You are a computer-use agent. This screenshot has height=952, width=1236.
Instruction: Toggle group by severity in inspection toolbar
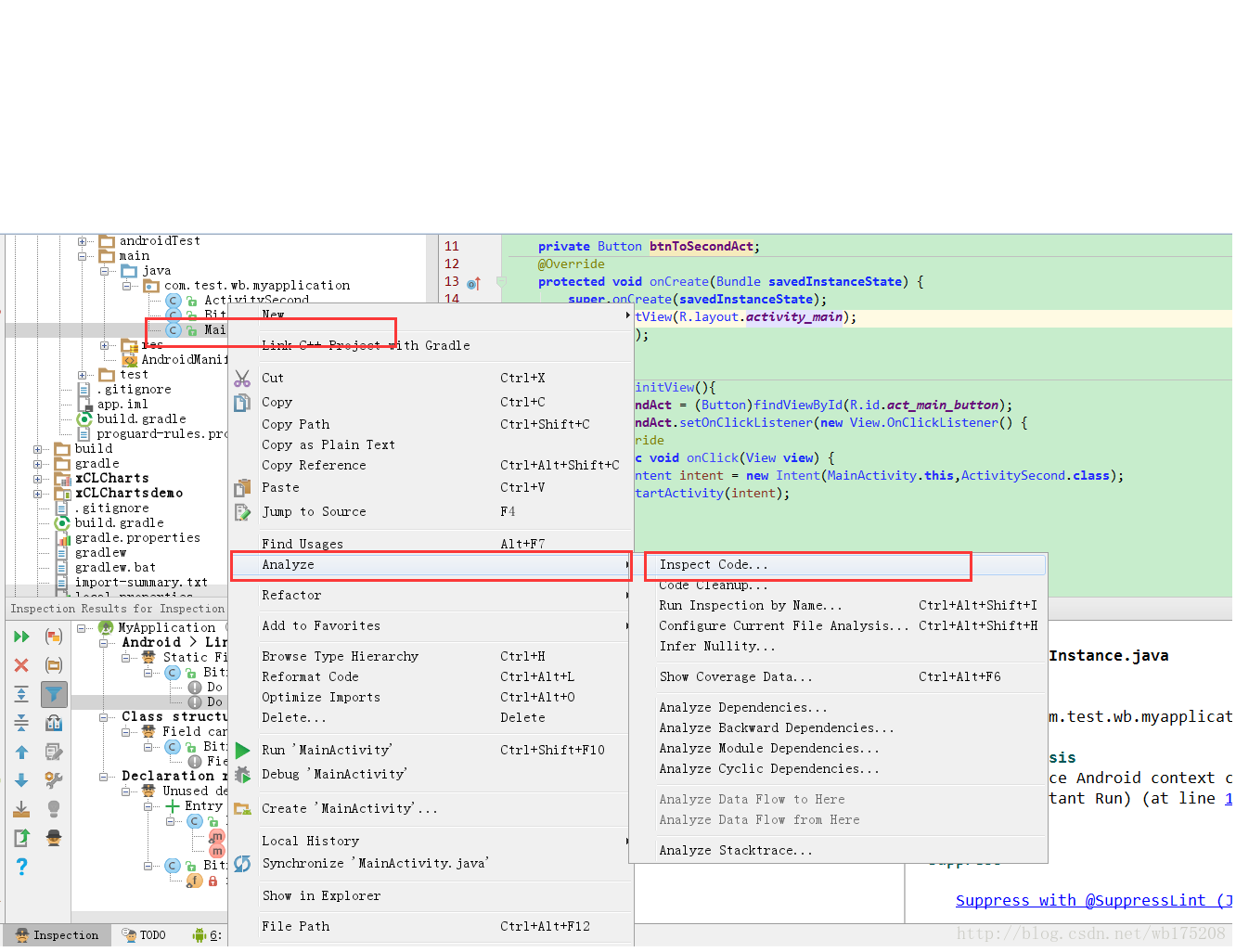54,637
